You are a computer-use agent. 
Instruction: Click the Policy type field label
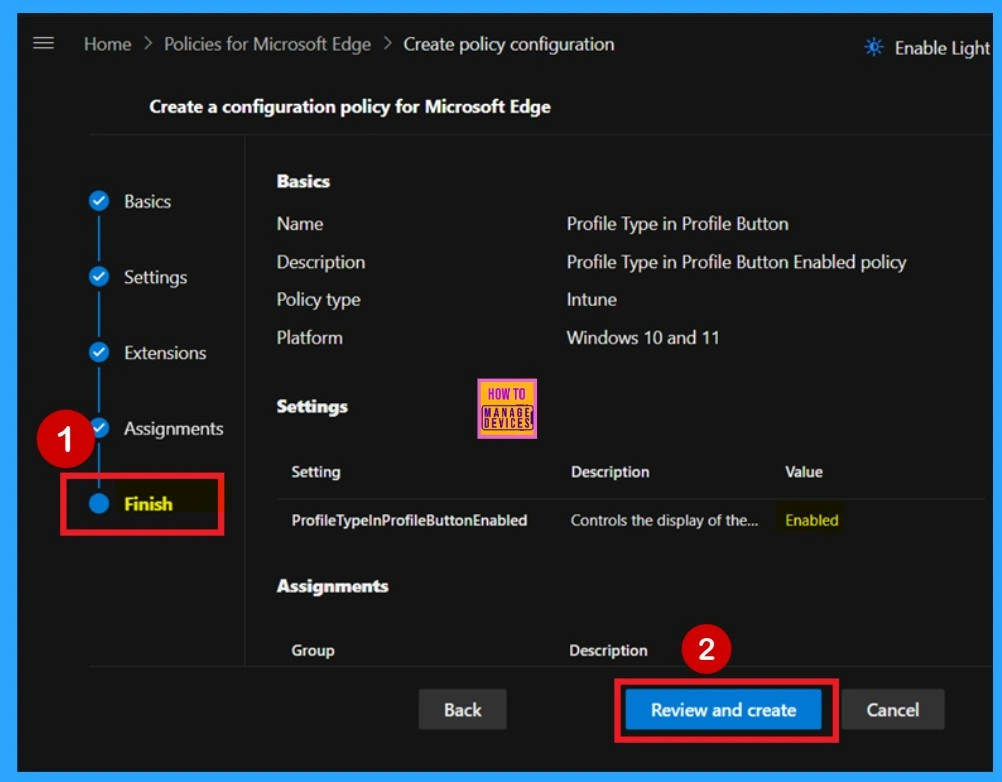tap(318, 300)
